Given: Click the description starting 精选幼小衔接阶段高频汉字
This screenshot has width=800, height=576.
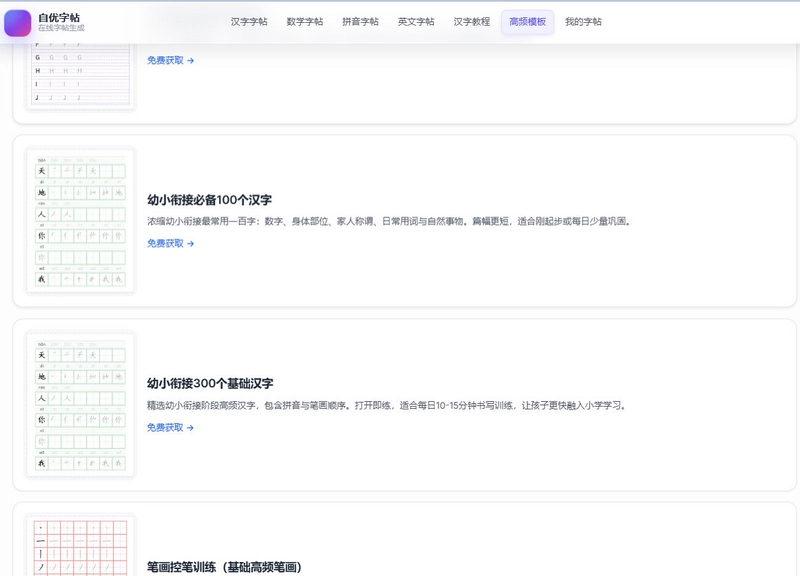Looking at the screenshot, I should pos(387,406).
